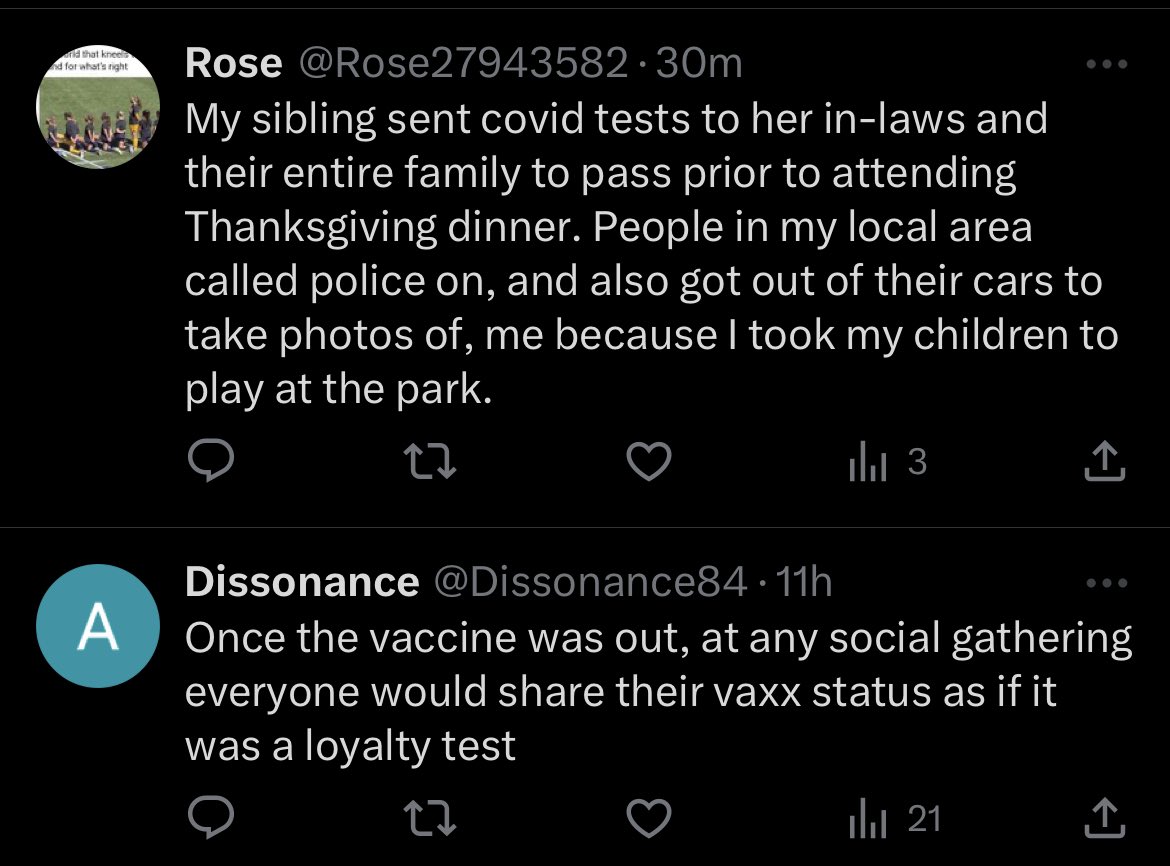Open the @Dissonance84 handle
The image size is (1170, 866).
point(588,582)
